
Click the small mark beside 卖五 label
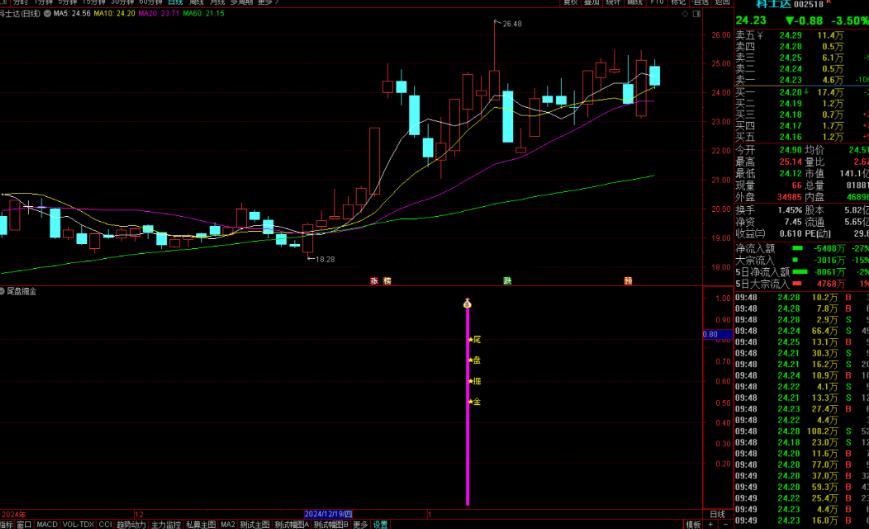point(760,35)
